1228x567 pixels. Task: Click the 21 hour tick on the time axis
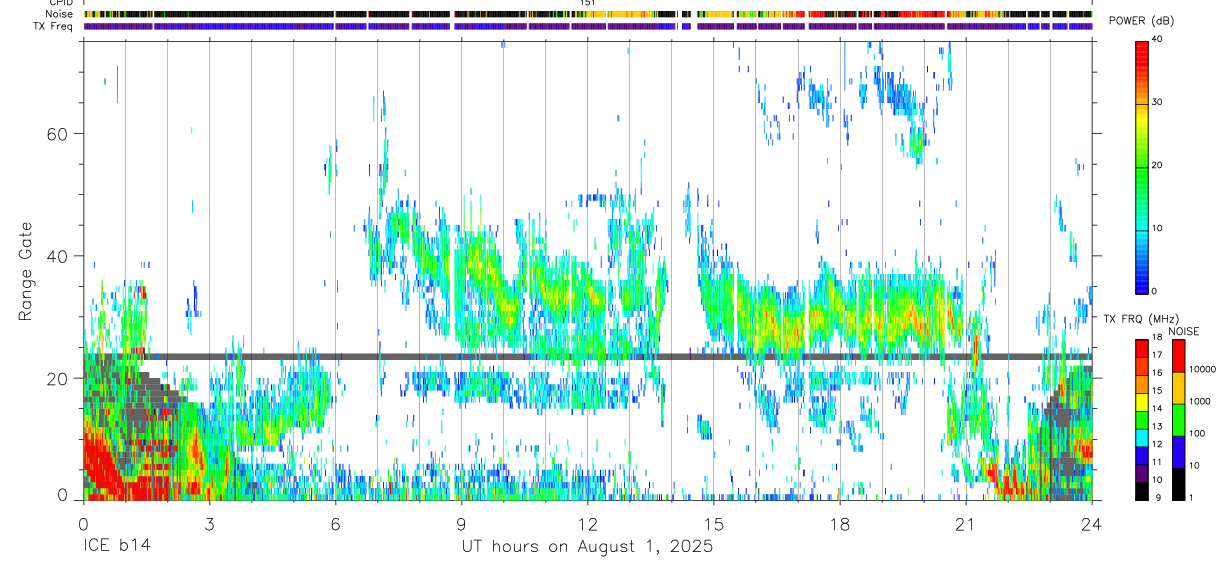click(966, 522)
